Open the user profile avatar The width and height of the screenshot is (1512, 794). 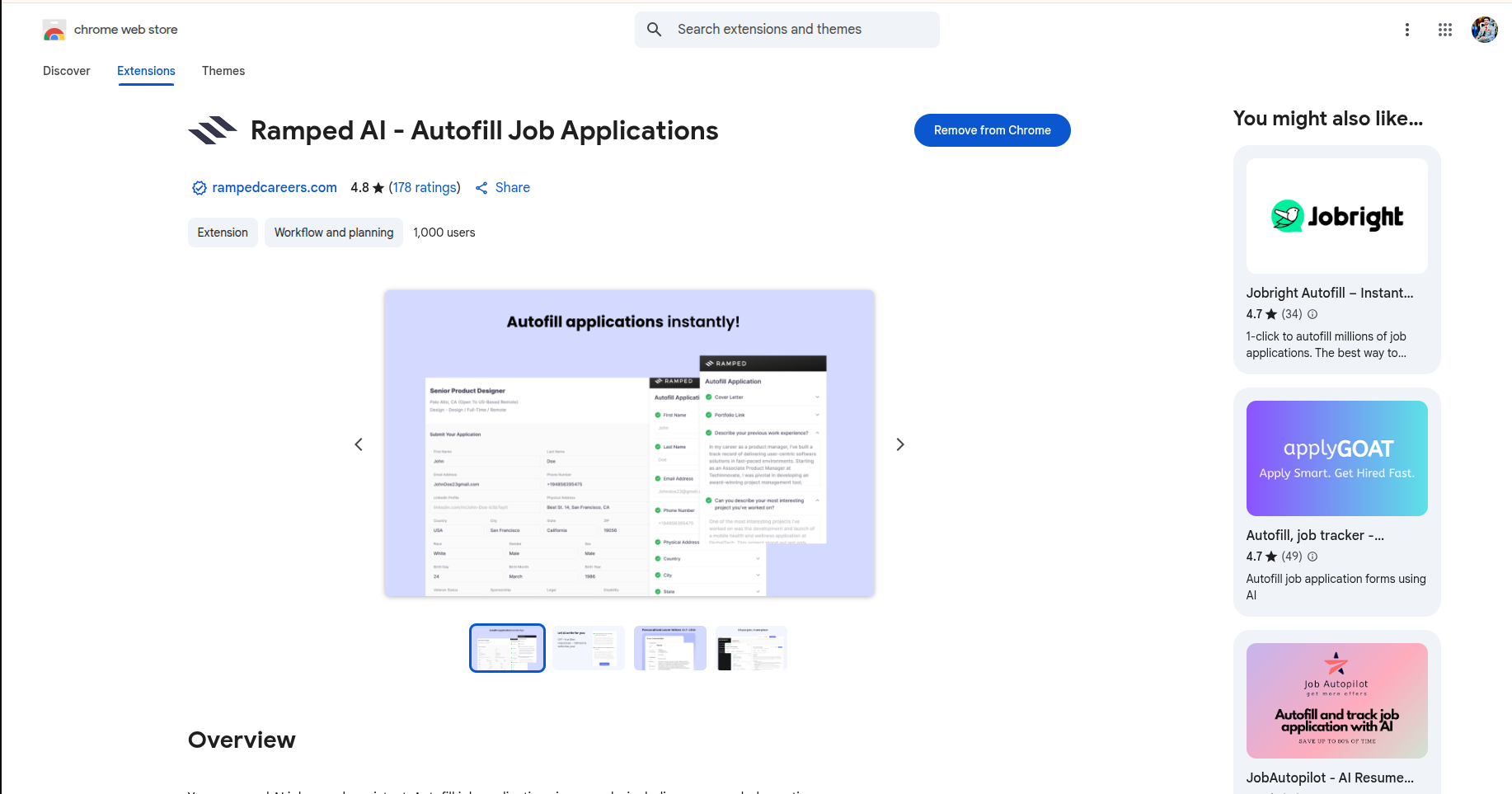(x=1484, y=30)
